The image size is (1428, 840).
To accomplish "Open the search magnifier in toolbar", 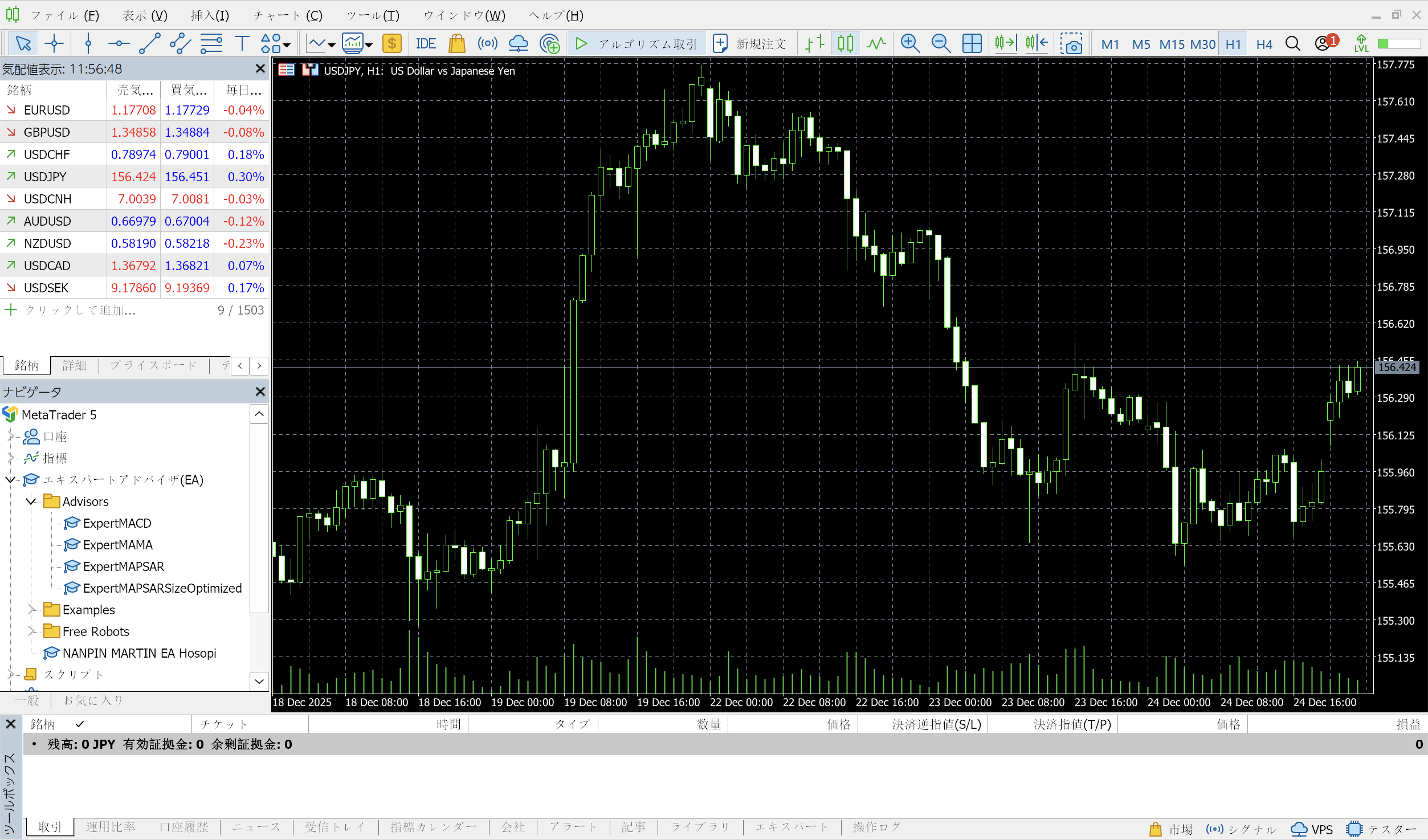I will coord(1293,44).
